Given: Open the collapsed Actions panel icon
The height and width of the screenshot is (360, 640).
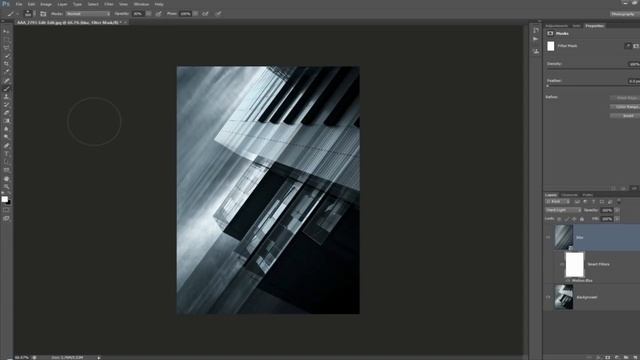Looking at the screenshot, I should click(536, 39).
